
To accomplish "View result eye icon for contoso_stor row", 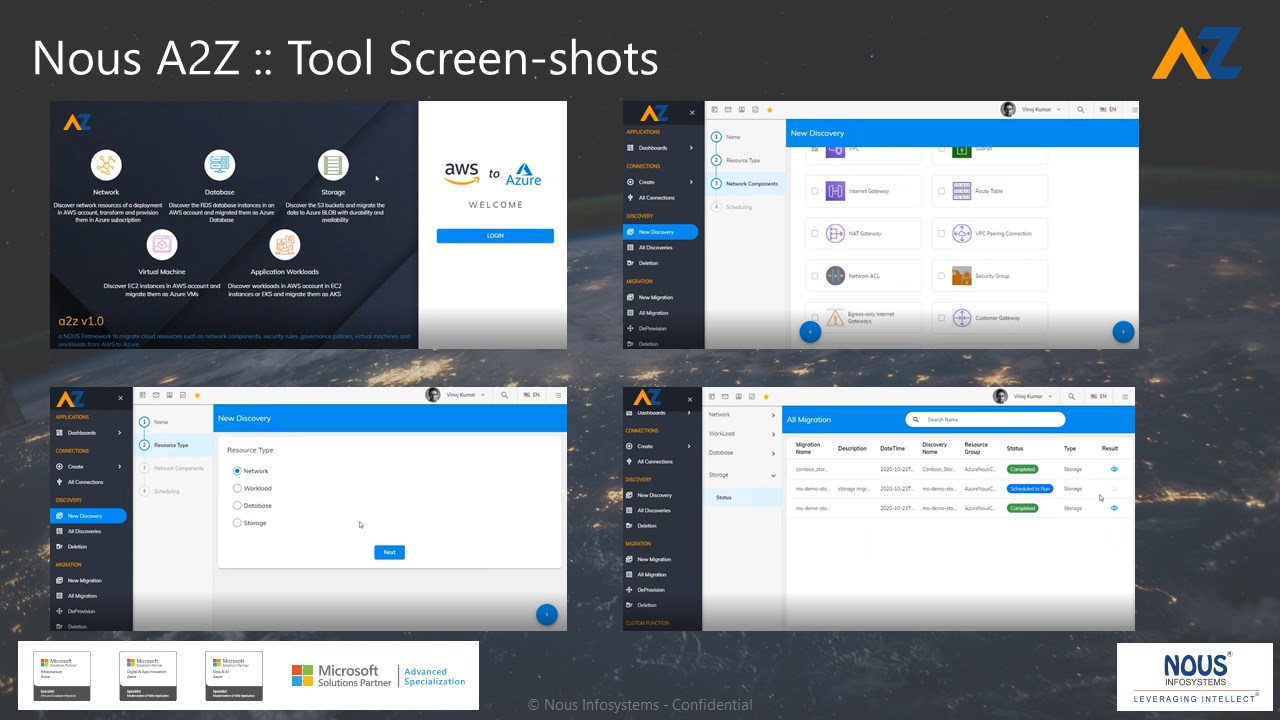I will click(1114, 469).
